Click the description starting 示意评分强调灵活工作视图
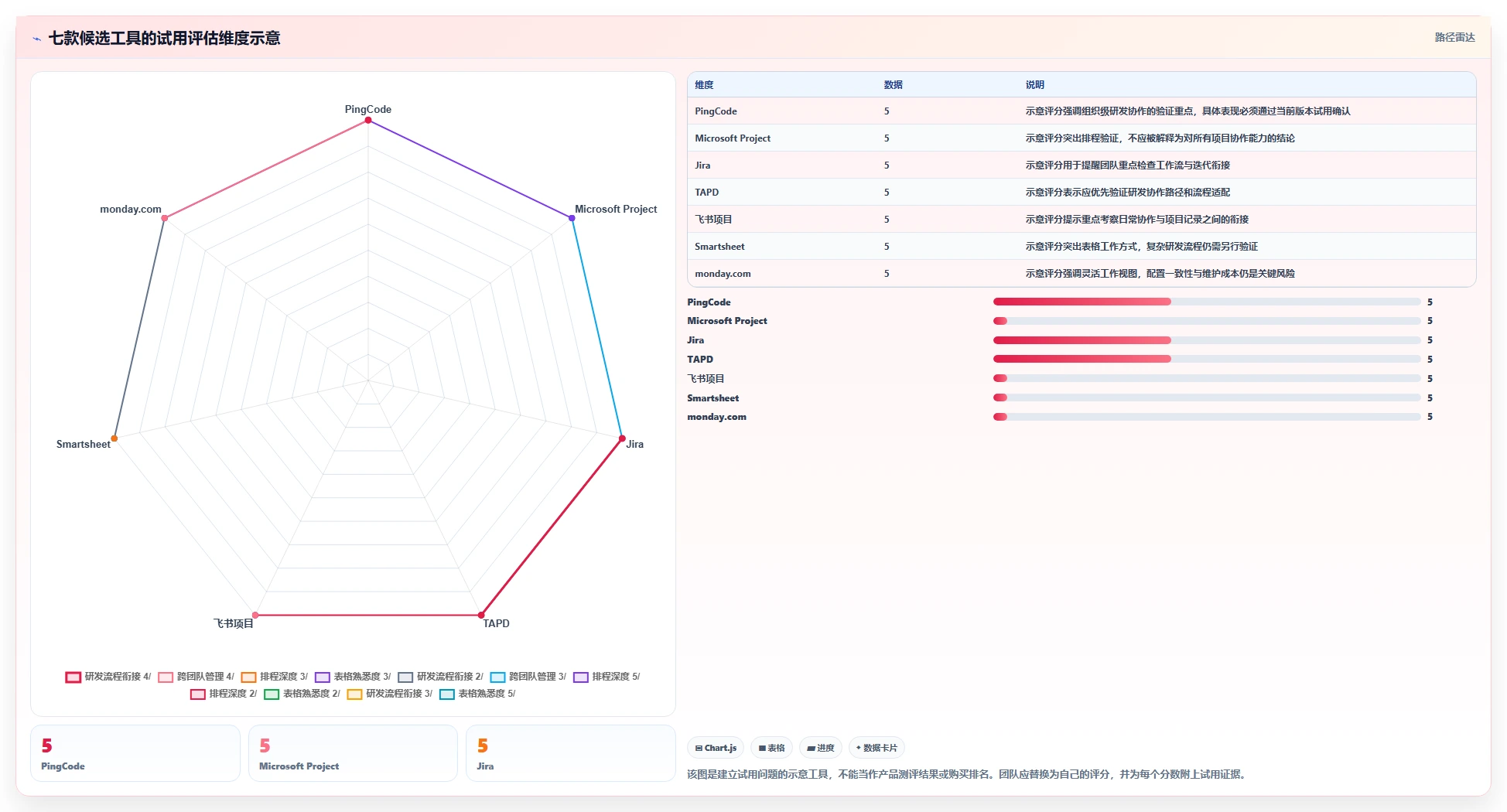The height and width of the screenshot is (812, 1507). 1160,274
